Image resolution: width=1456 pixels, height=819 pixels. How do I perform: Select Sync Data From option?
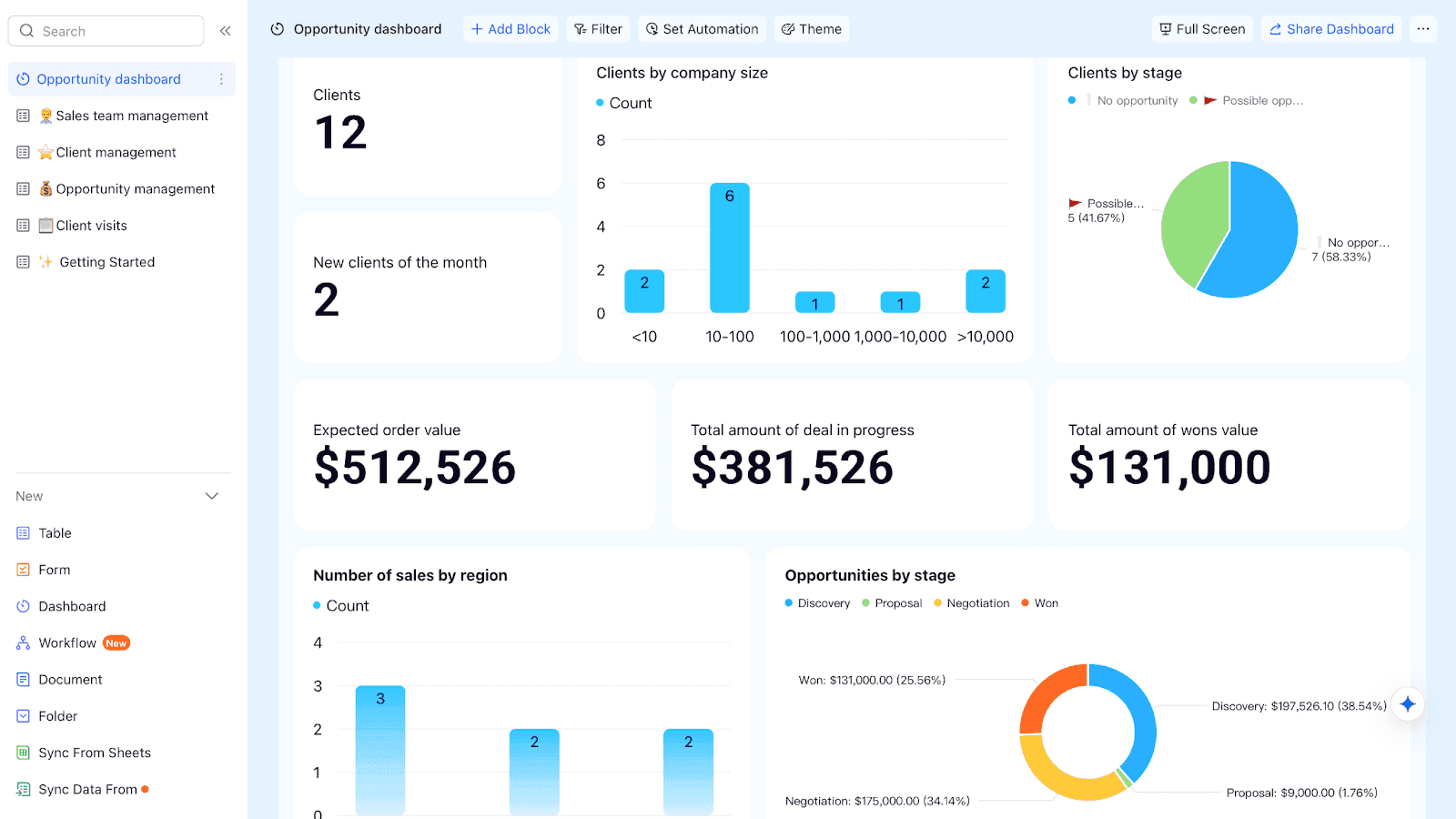tap(87, 789)
